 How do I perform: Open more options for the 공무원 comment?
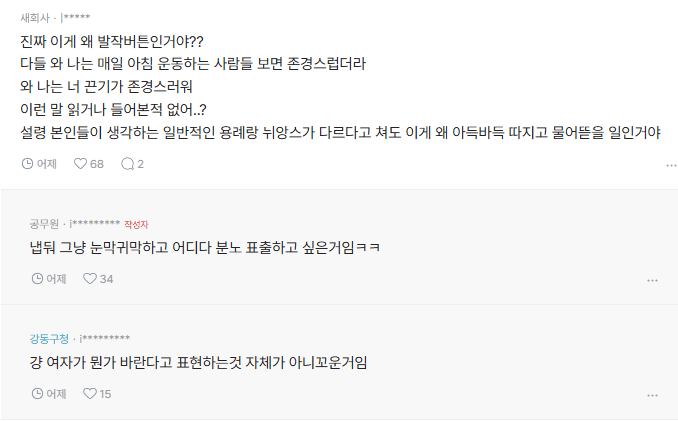pyautogui.click(x=652, y=281)
